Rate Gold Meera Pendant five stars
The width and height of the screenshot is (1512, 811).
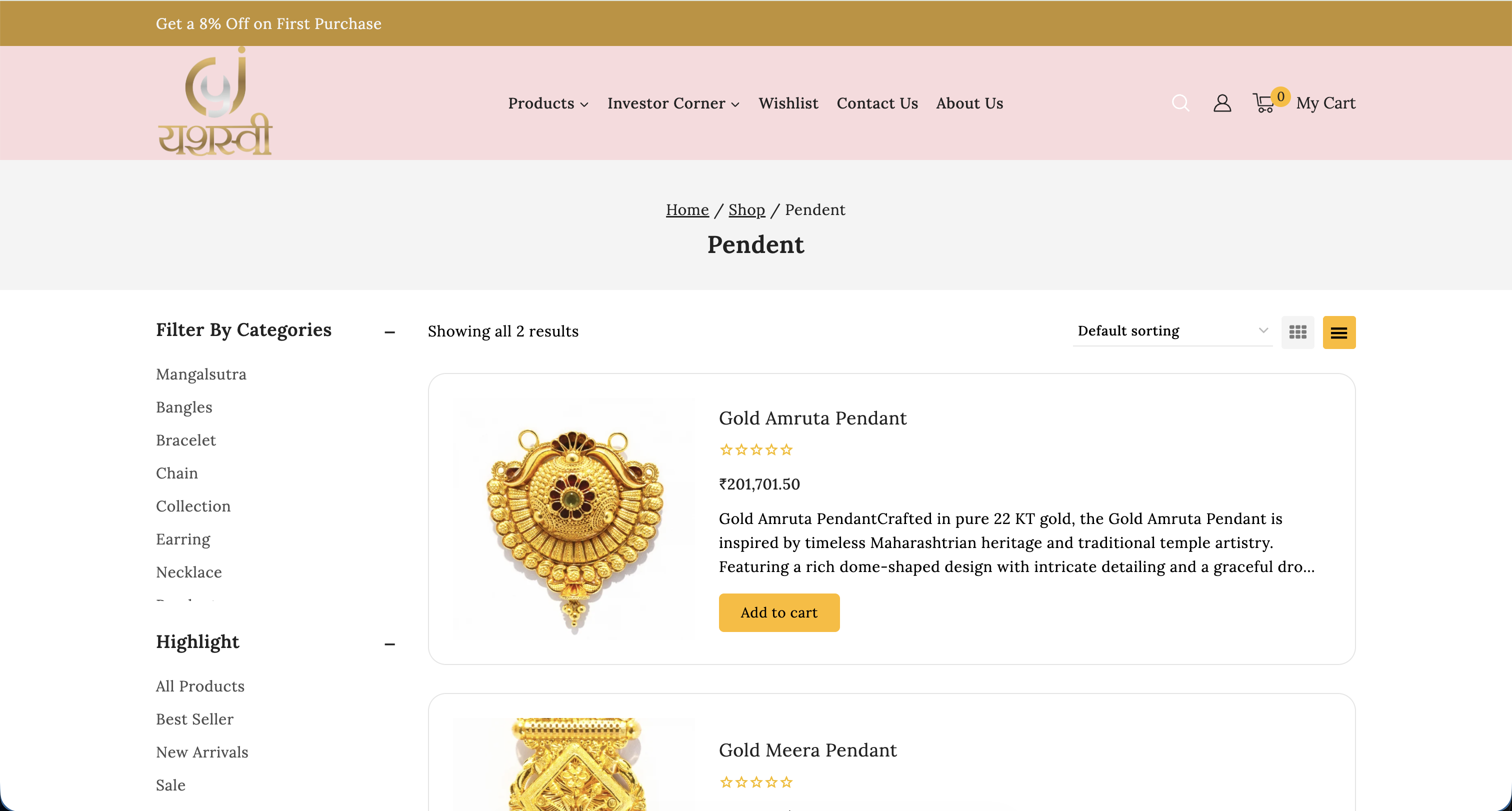[786, 782]
